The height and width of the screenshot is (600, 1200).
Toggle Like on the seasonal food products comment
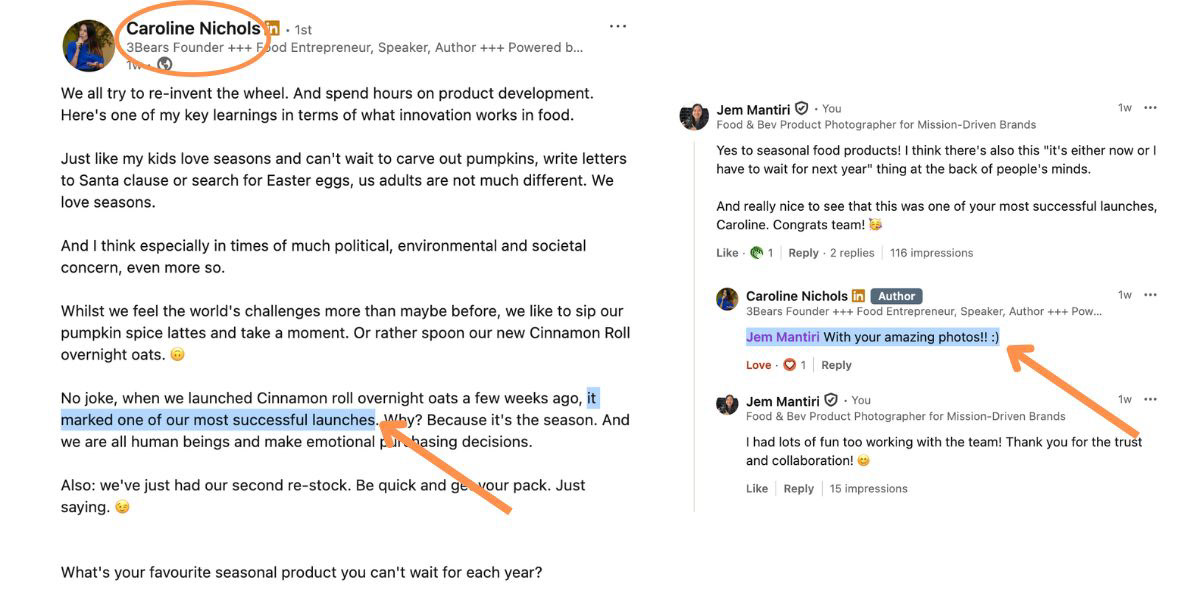tap(727, 253)
